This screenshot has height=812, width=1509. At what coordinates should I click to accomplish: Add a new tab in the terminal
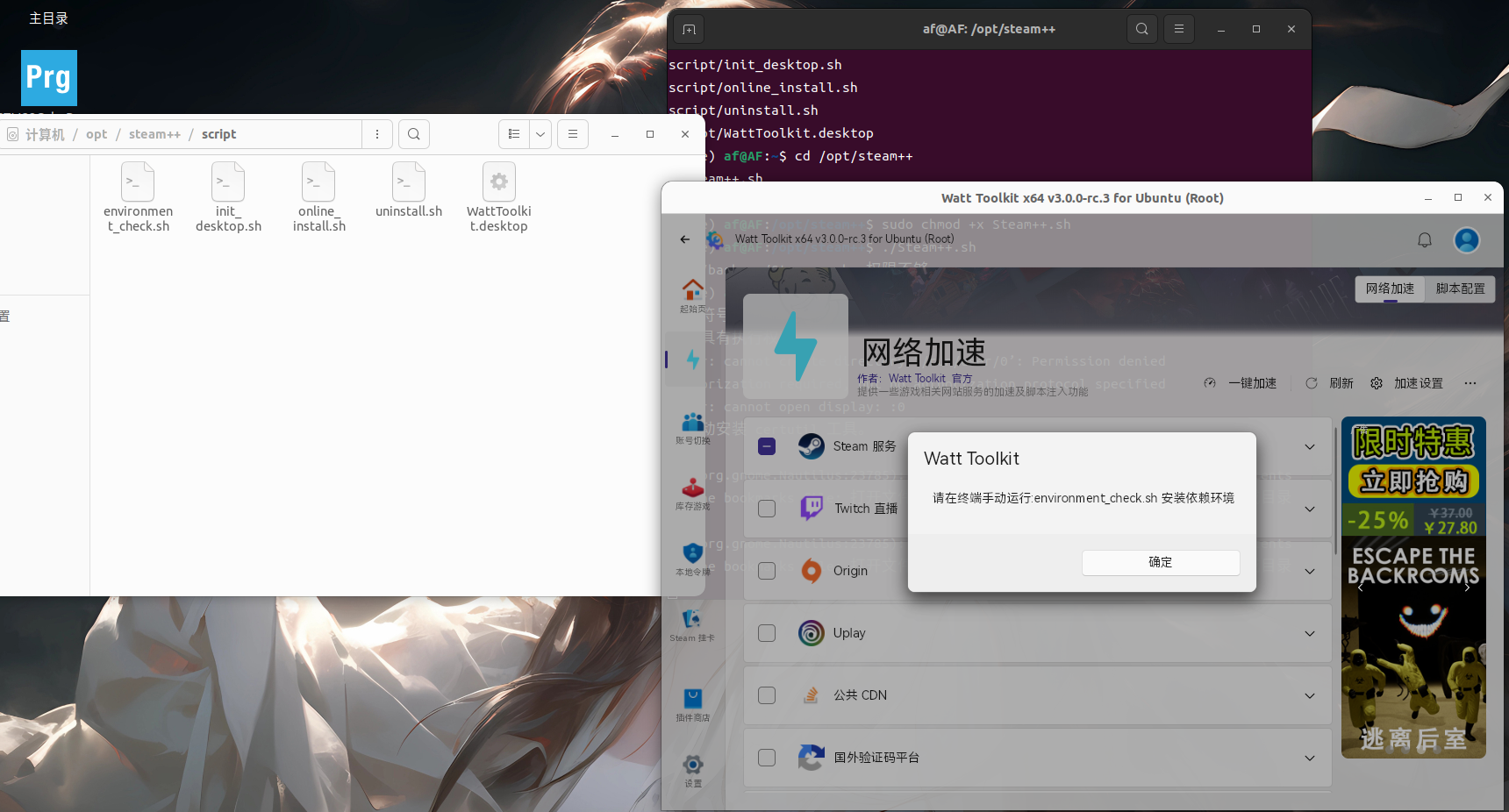690,30
